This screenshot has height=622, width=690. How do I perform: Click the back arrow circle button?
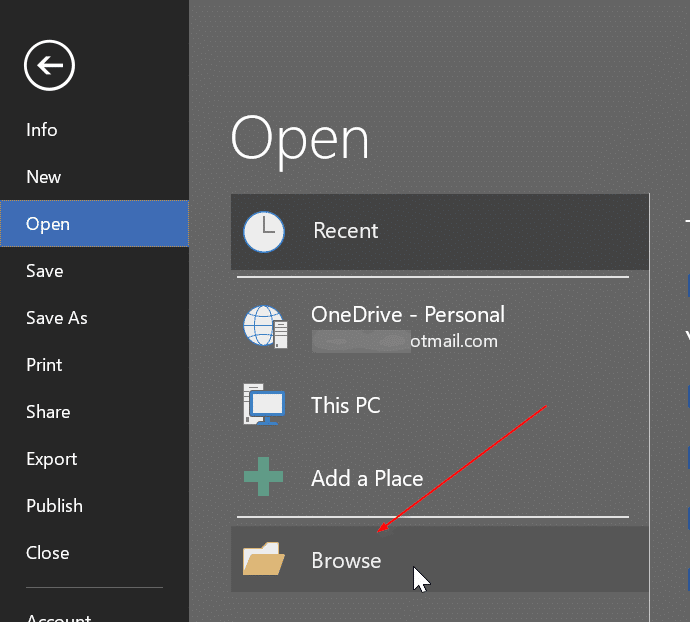(x=49, y=65)
